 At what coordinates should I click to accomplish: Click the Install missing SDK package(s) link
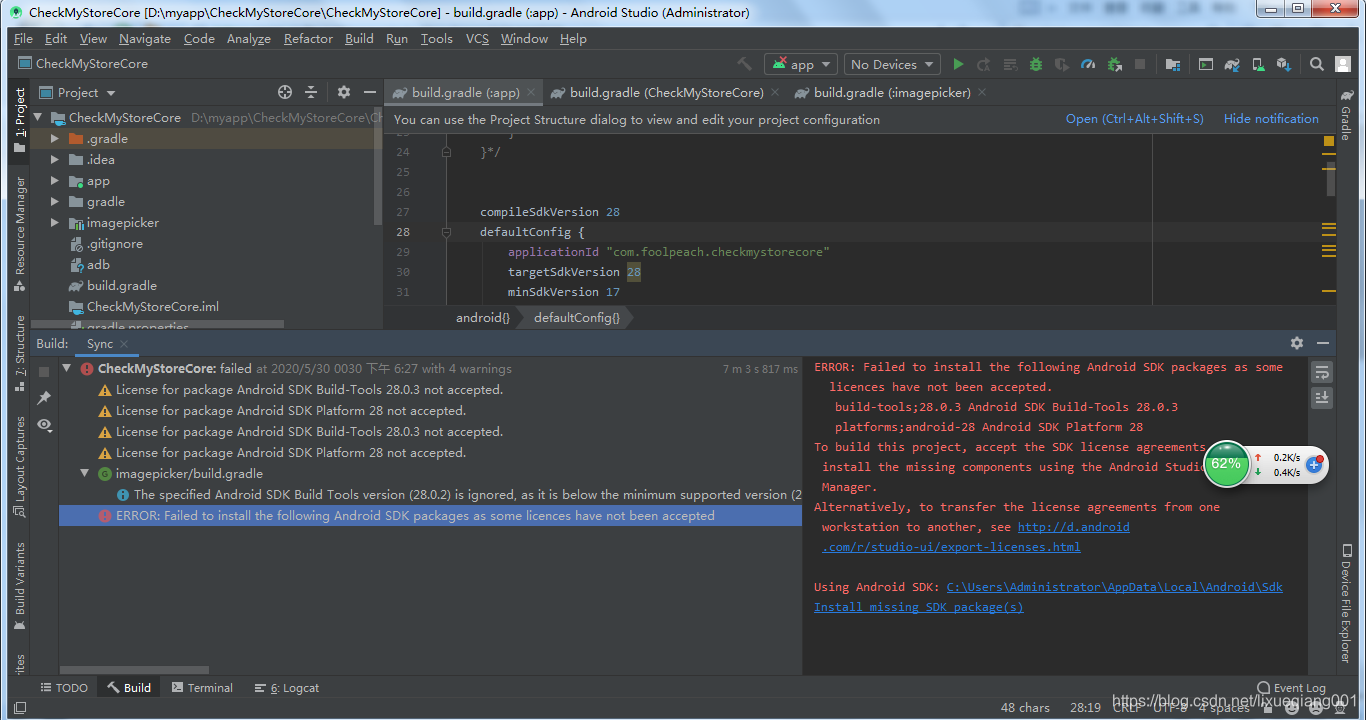point(917,607)
